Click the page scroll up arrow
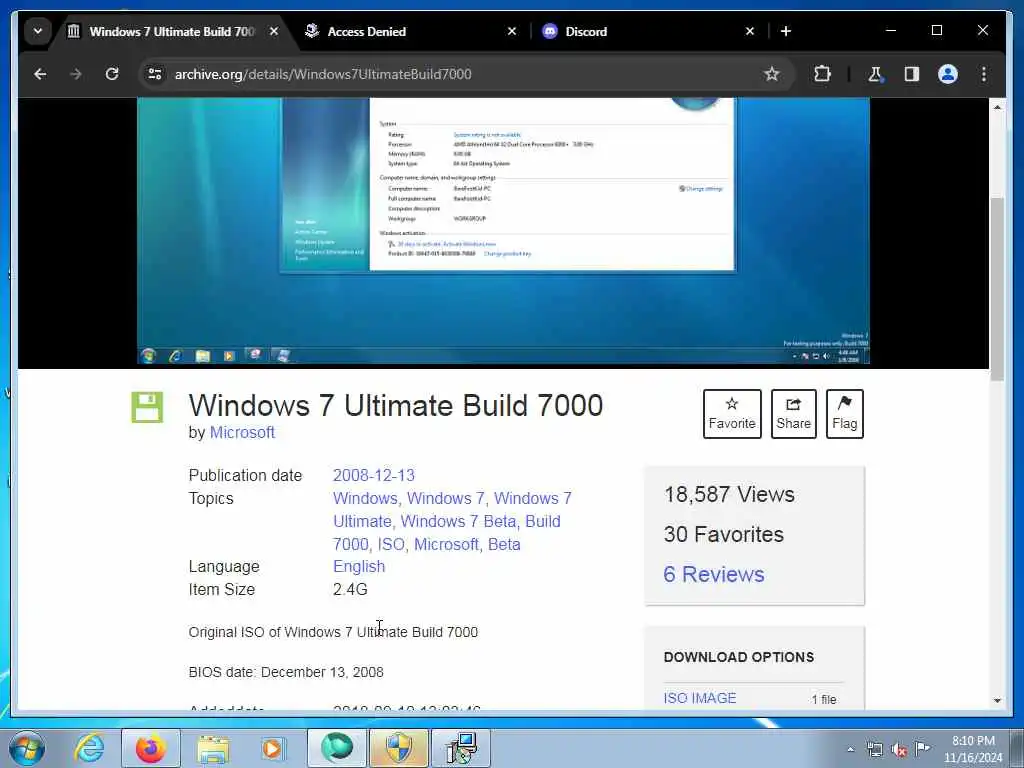 pyautogui.click(x=997, y=106)
